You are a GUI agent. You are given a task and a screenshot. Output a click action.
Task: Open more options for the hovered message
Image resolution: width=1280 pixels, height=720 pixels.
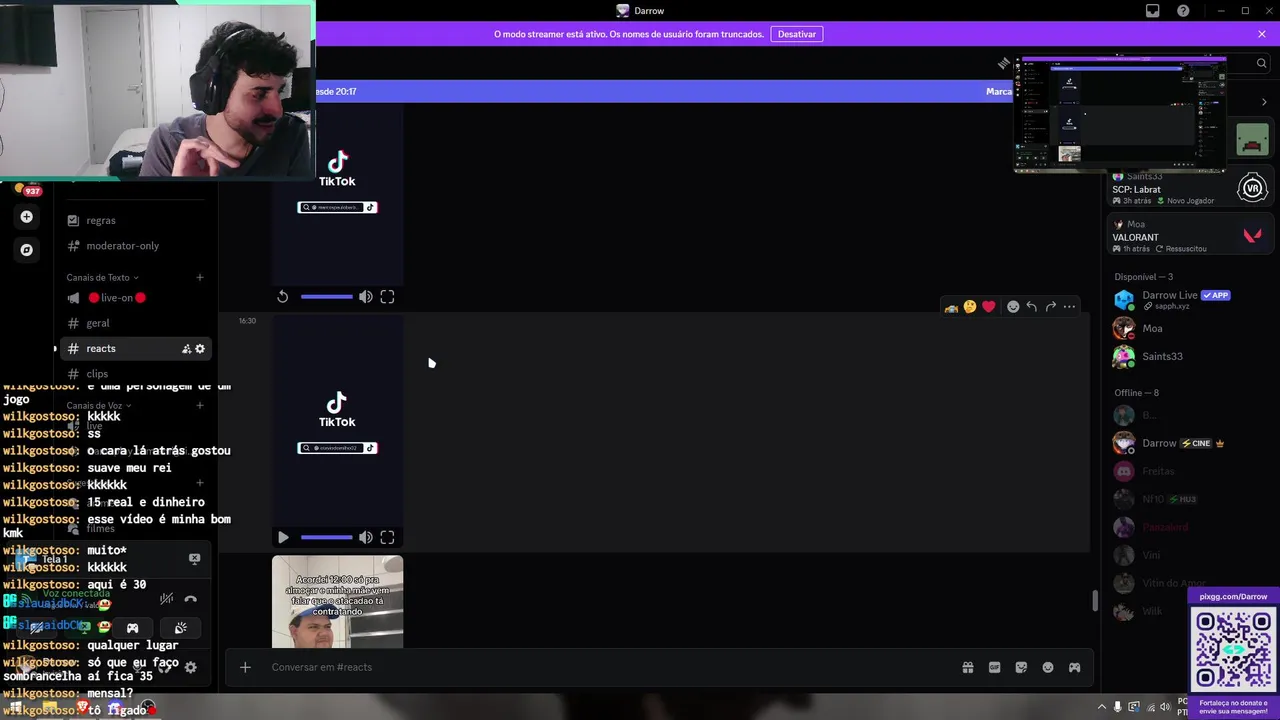1070,307
